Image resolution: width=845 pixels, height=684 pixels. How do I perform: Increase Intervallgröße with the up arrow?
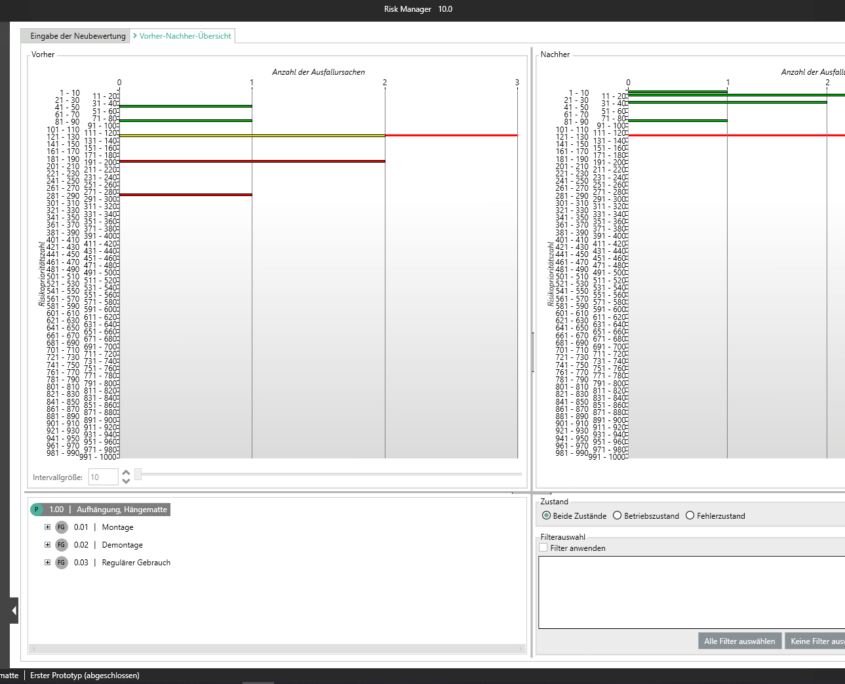(125, 472)
